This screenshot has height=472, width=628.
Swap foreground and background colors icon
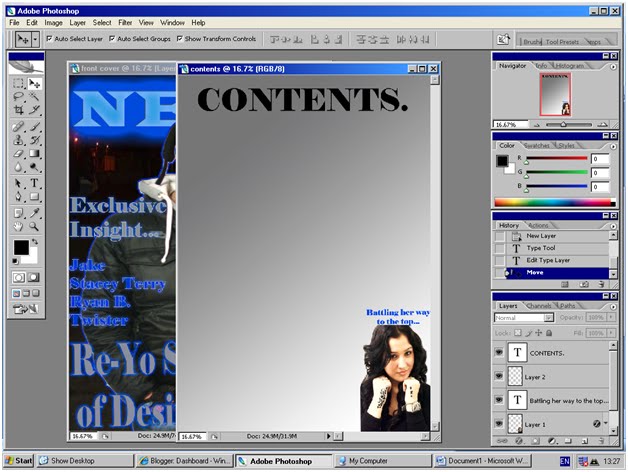pyautogui.click(x=35, y=242)
